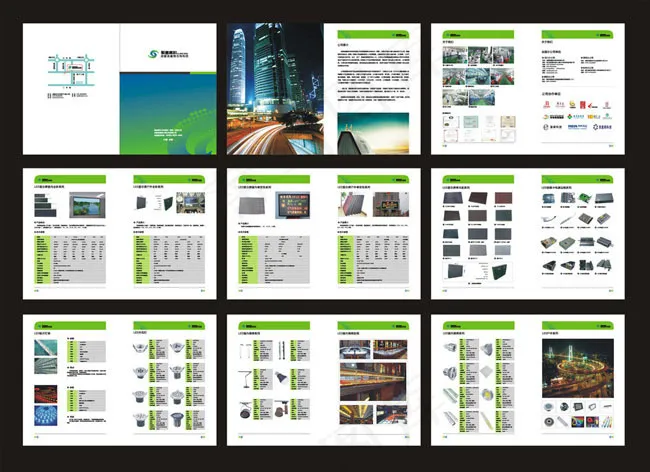The image size is (650, 472).
Task: Select the top-left LED module panel image
Action: click(448, 199)
